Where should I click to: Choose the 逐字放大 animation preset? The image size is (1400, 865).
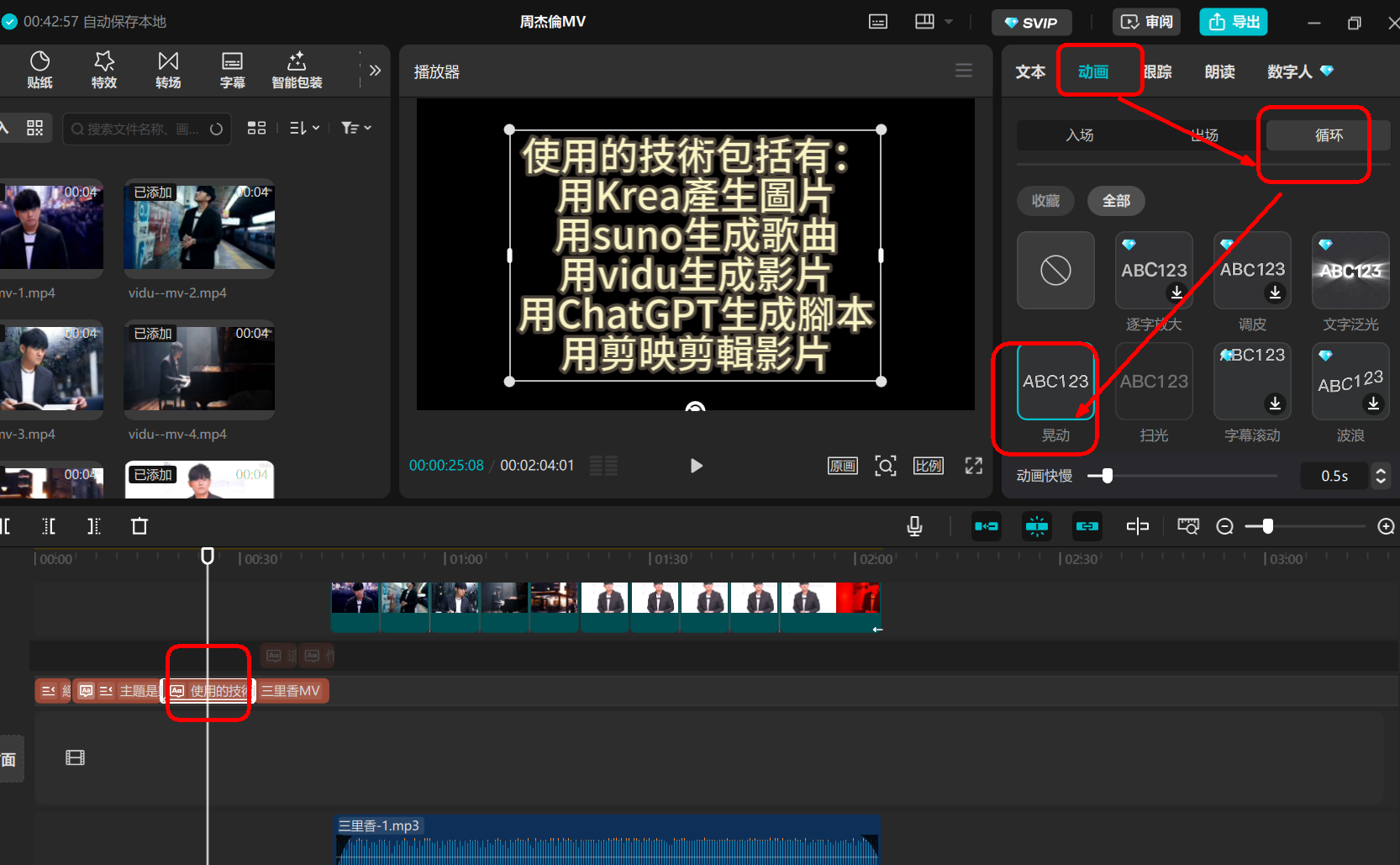(x=1154, y=271)
